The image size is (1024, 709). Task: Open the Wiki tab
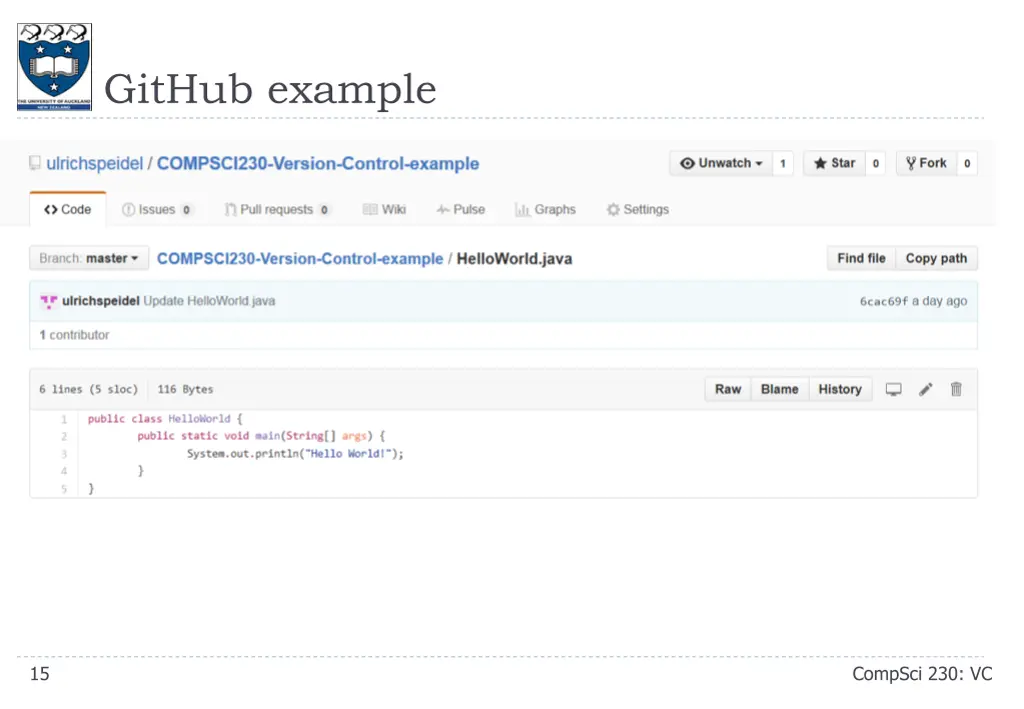[x=385, y=210]
